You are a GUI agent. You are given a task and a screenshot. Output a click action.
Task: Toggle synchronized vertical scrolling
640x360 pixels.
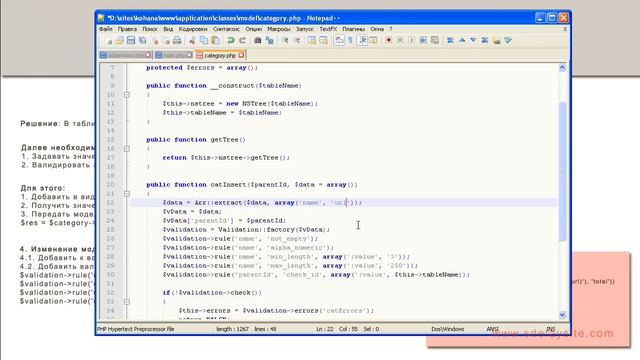coord(312,40)
